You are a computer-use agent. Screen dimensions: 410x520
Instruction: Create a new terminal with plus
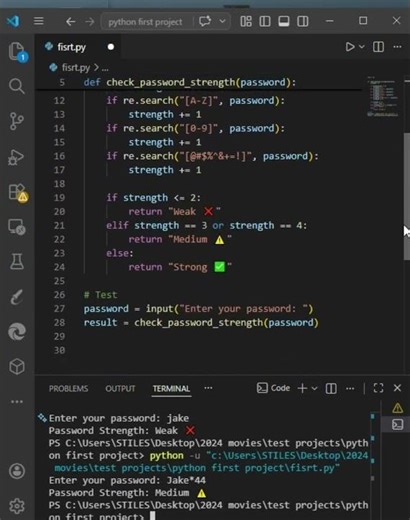302,388
